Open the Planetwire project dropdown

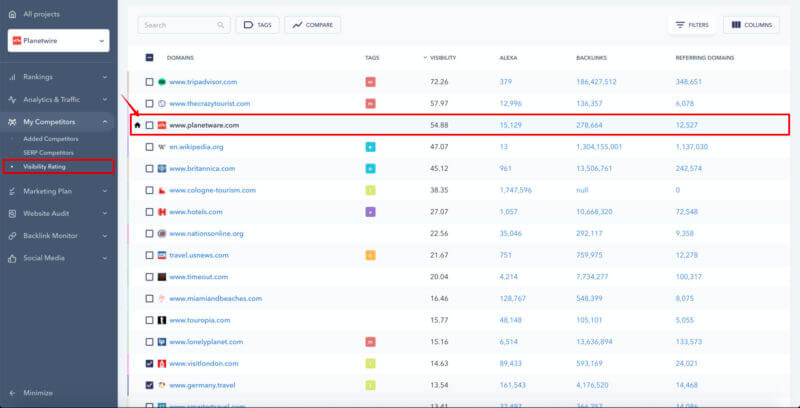[x=58, y=41]
